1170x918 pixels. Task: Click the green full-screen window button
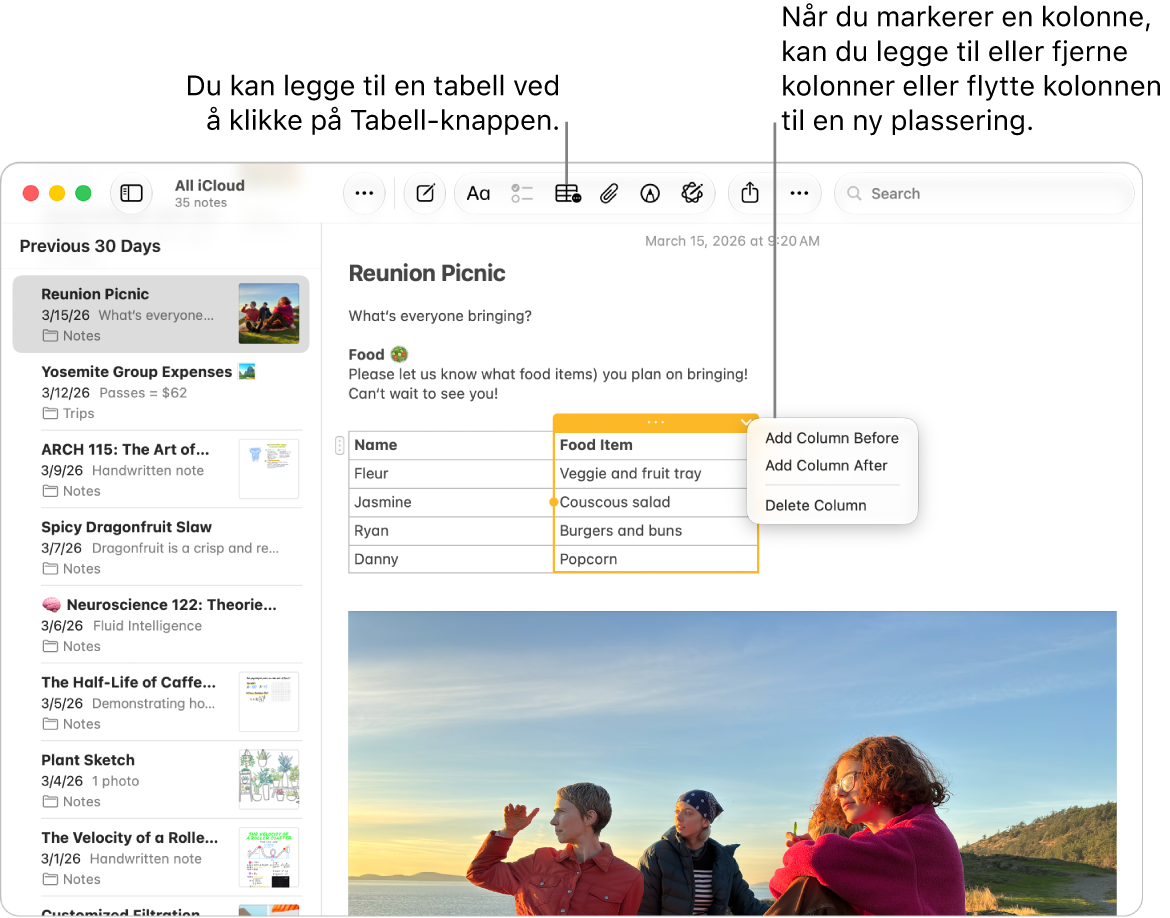click(84, 193)
